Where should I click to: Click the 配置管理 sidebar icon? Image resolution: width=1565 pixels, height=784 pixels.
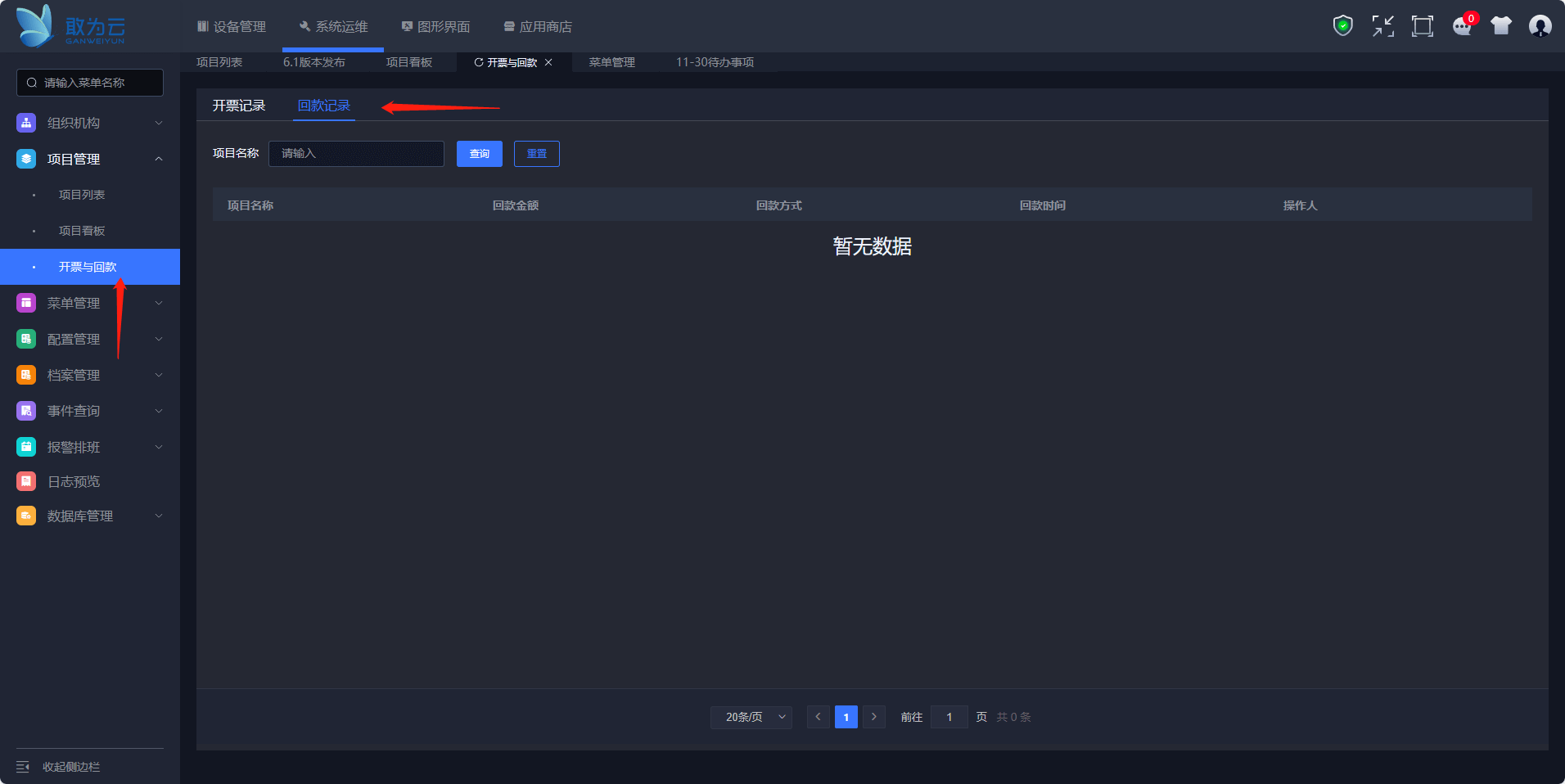pos(26,339)
